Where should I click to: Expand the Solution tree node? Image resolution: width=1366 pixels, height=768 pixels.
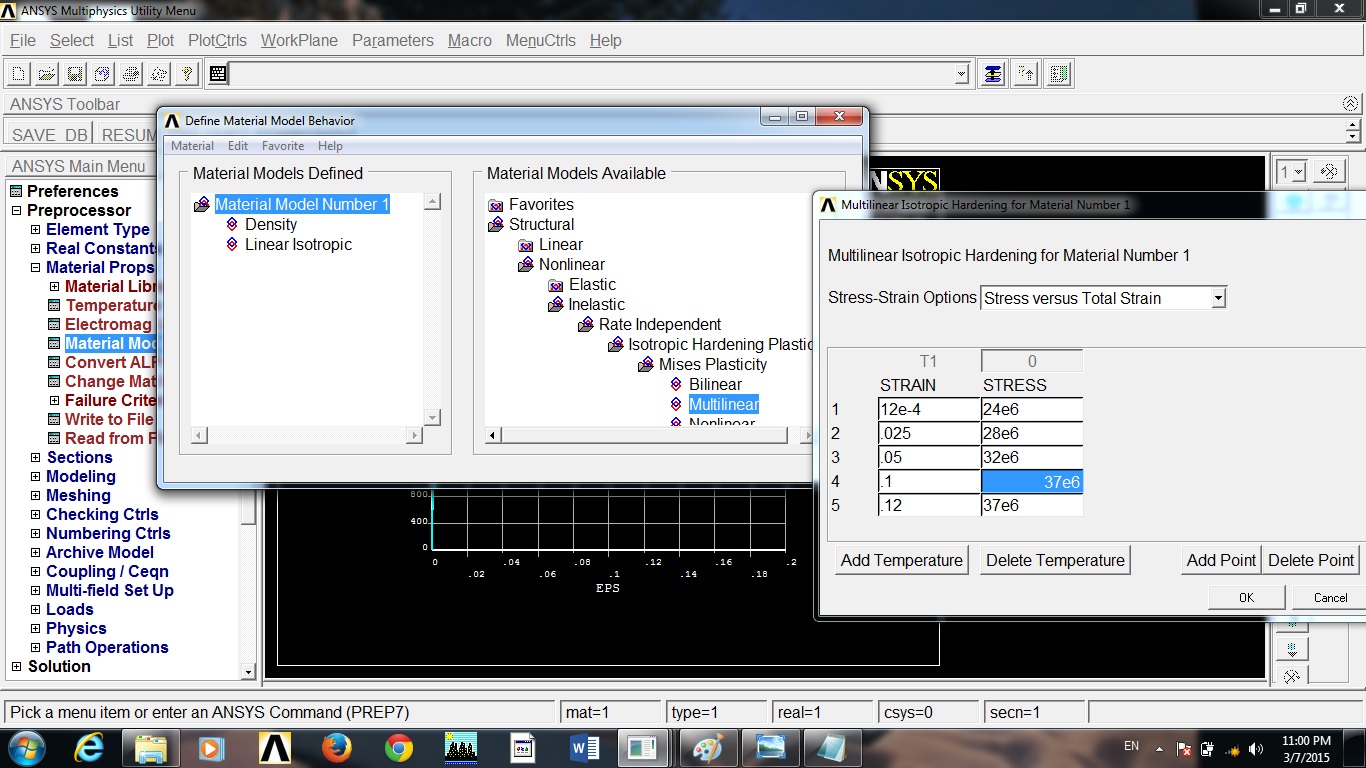click(x=16, y=666)
